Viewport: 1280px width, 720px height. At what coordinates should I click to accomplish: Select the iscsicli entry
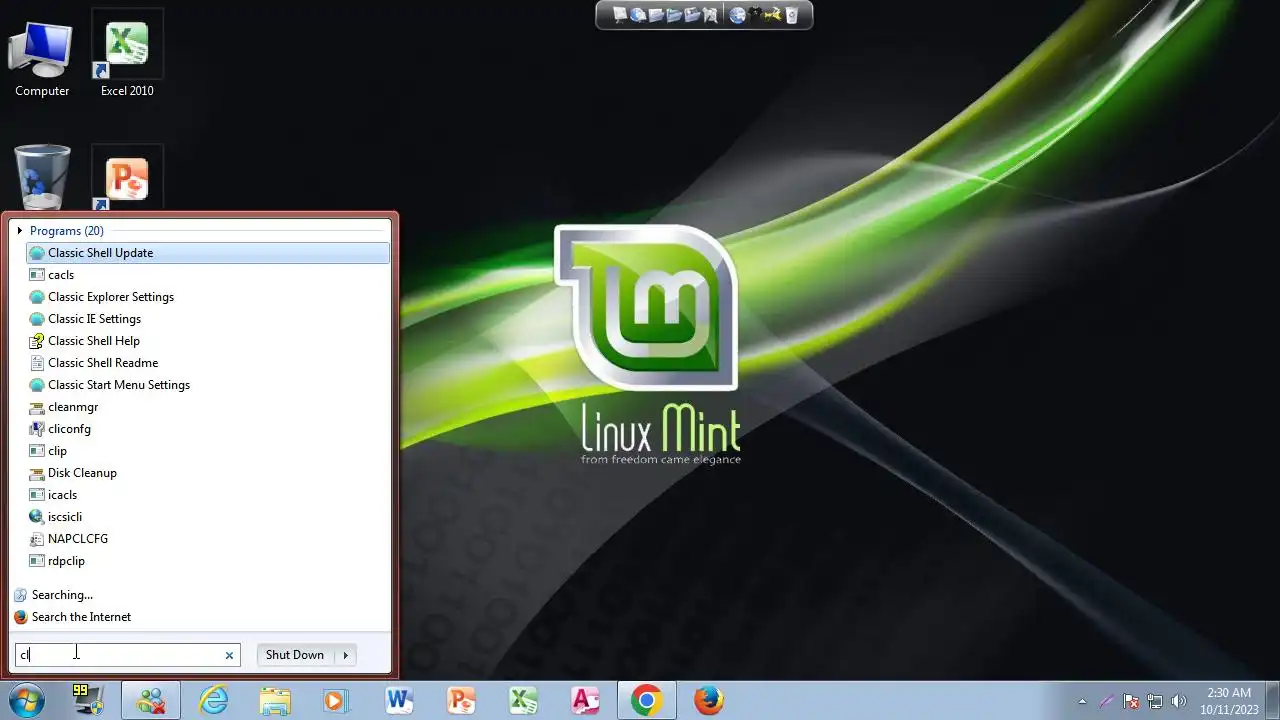point(207,517)
